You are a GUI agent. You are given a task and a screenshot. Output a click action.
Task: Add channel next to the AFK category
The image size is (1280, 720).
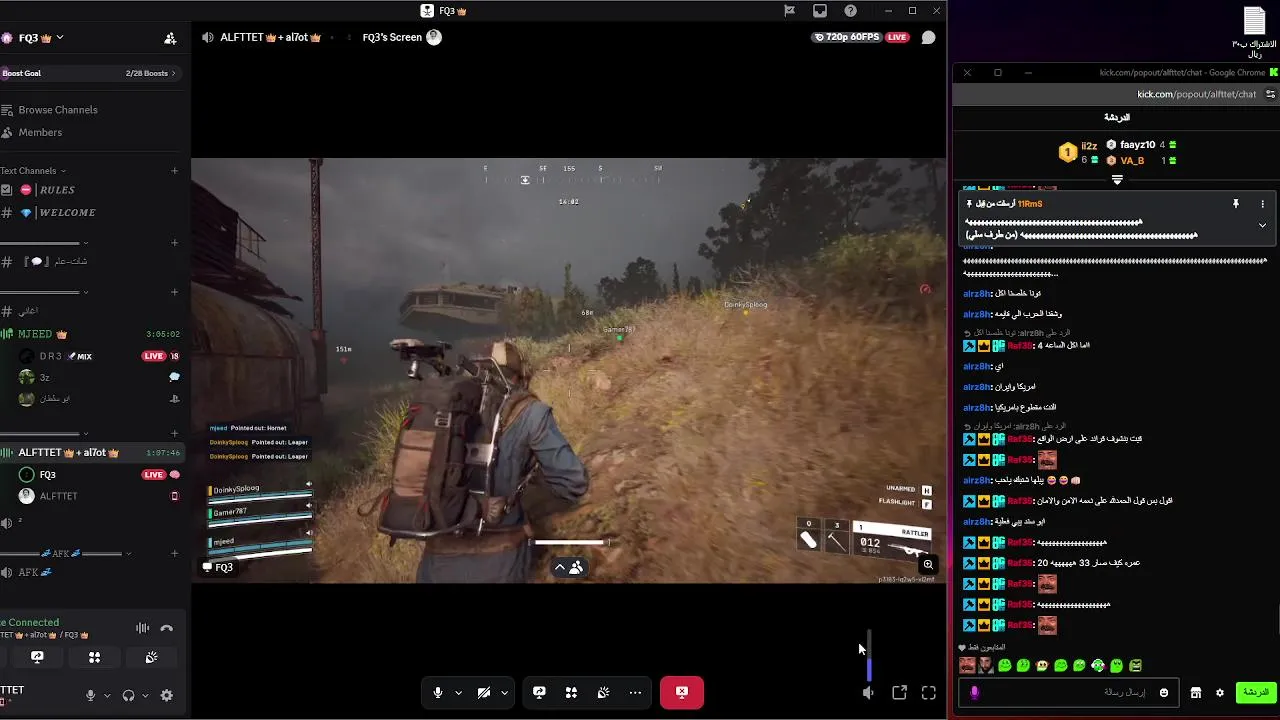[174, 553]
